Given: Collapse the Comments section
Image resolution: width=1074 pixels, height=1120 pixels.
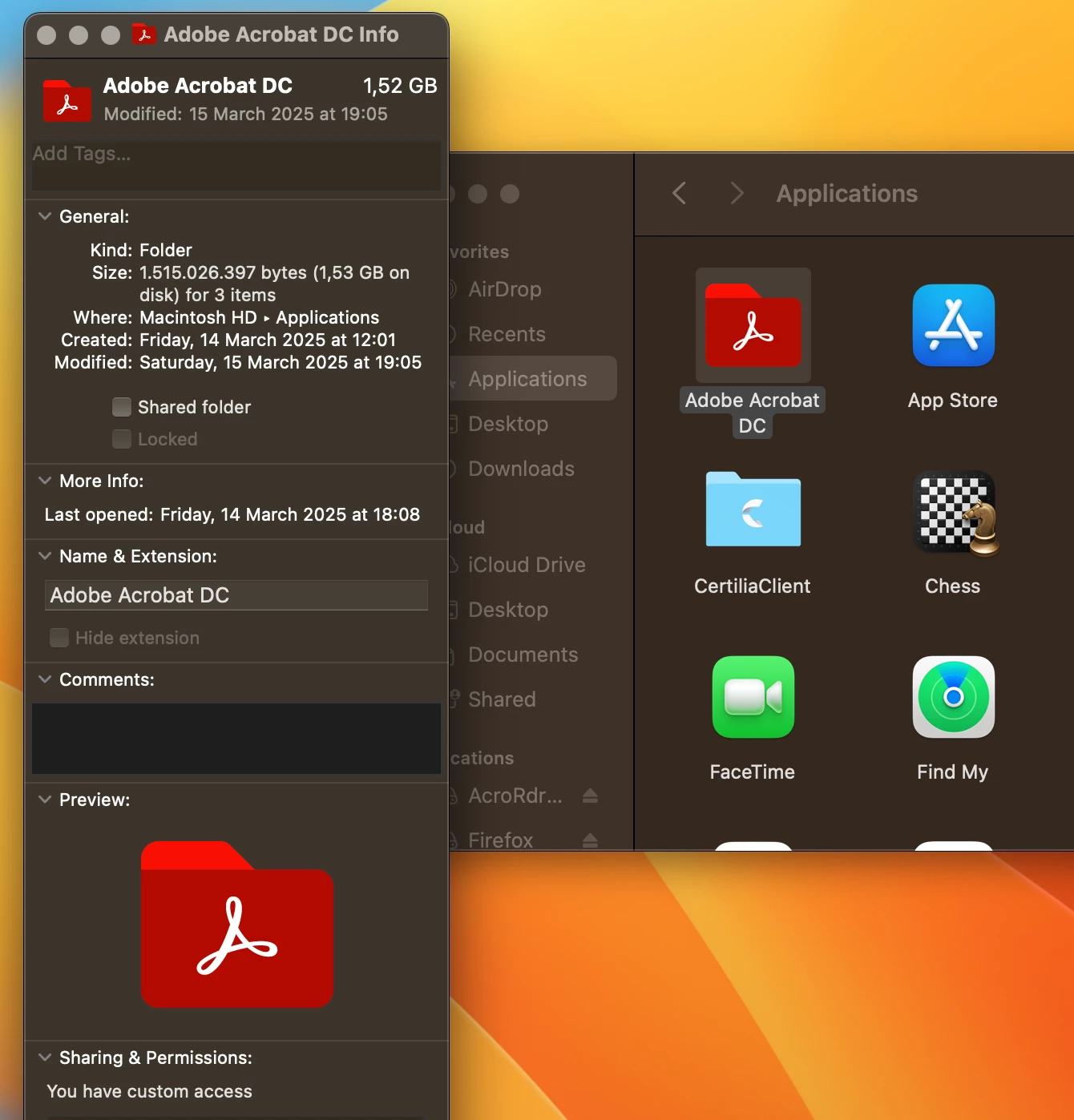Looking at the screenshot, I should pos(45,679).
